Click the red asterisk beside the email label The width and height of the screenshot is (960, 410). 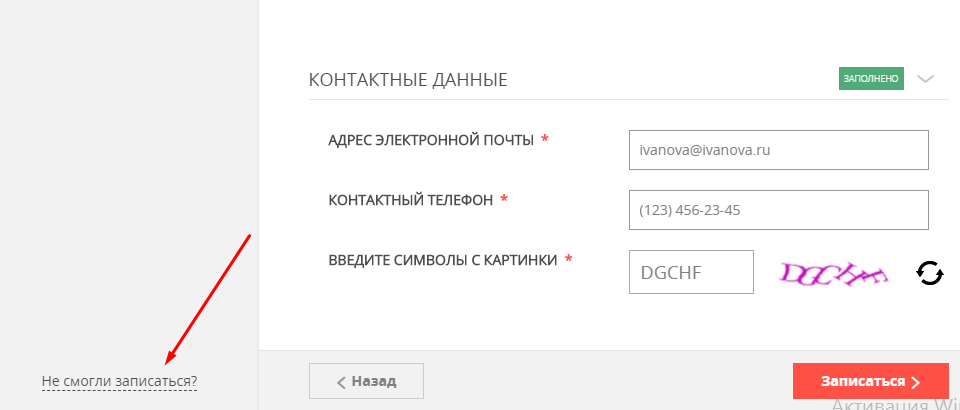click(545, 140)
